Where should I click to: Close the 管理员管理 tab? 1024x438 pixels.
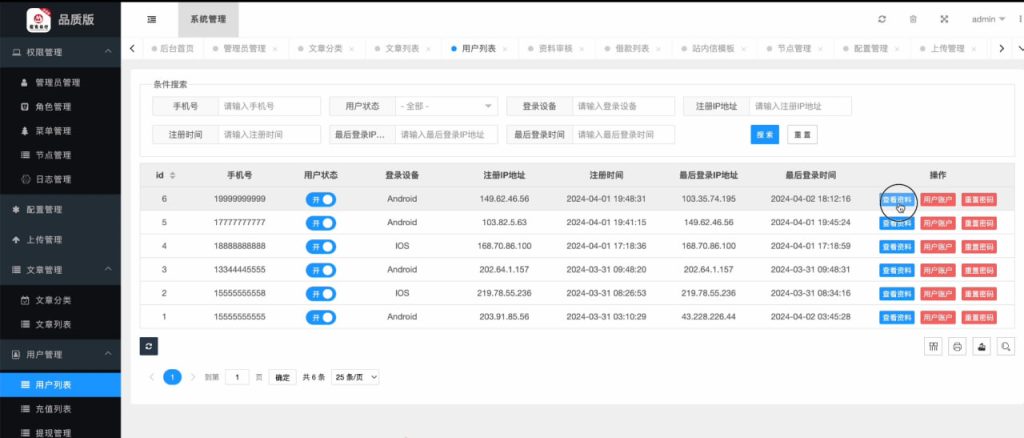[x=275, y=49]
